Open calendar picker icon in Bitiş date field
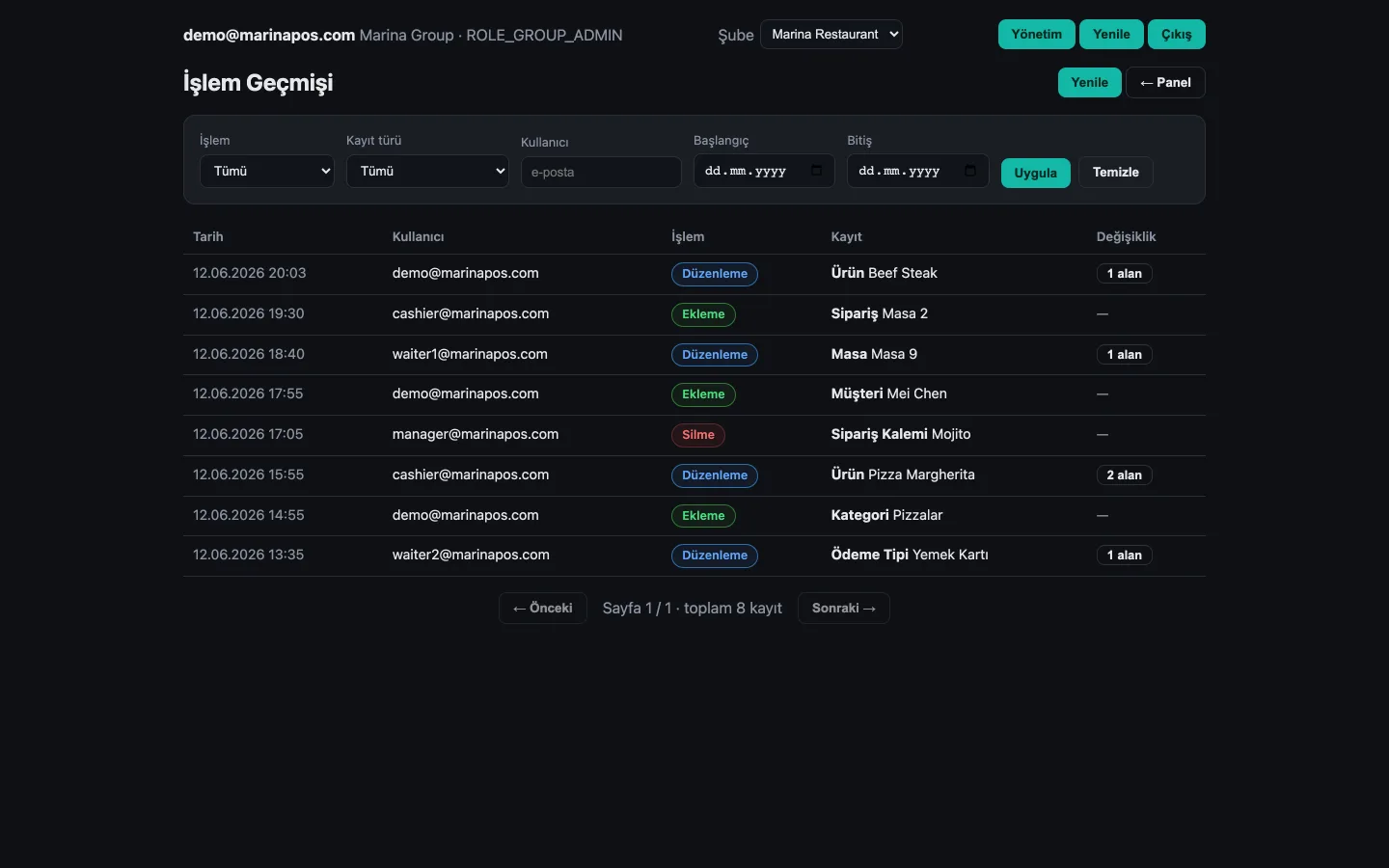Image resolution: width=1389 pixels, height=868 pixels. pyautogui.click(x=970, y=171)
